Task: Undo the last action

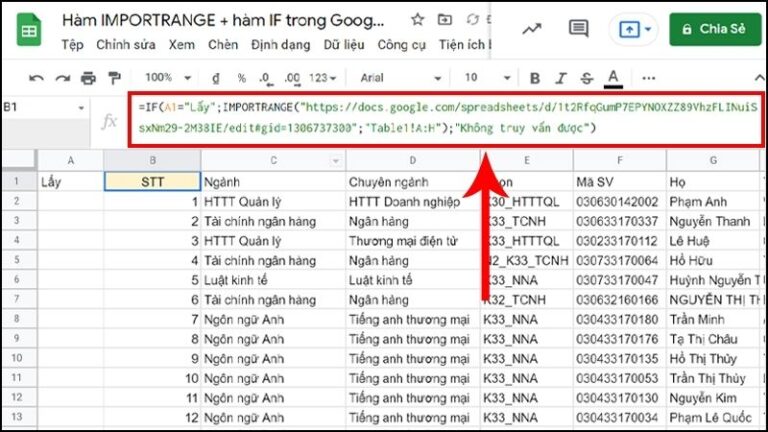Action: pyautogui.click(x=36, y=78)
